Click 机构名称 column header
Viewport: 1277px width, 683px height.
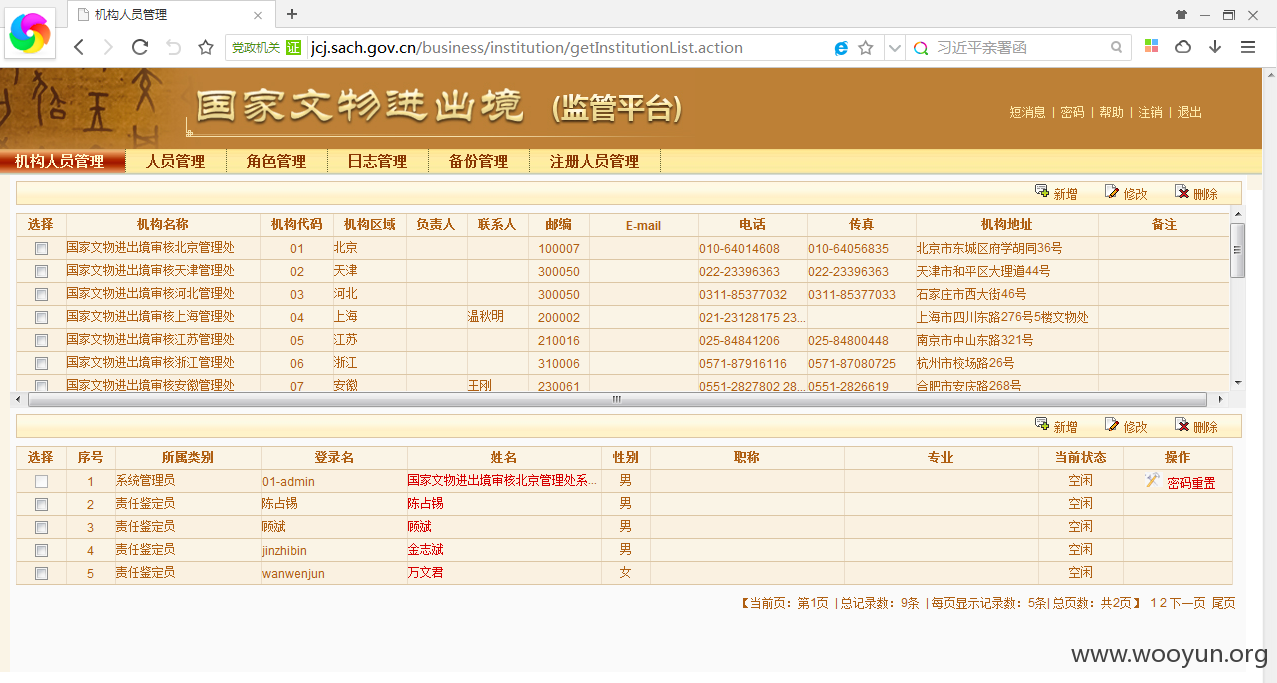pos(163,224)
